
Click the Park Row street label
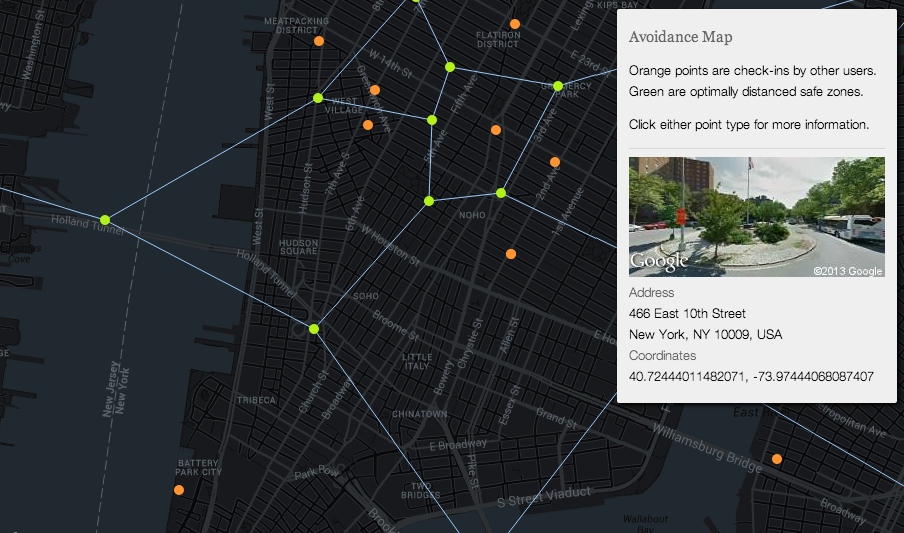[x=317, y=472]
